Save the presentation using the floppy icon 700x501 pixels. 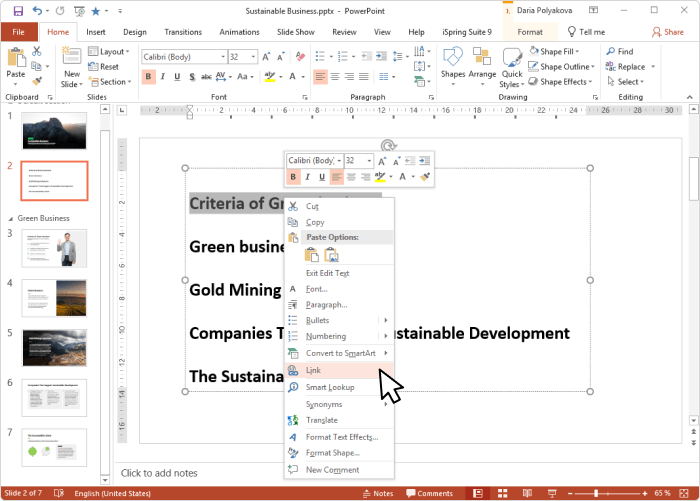(18, 11)
